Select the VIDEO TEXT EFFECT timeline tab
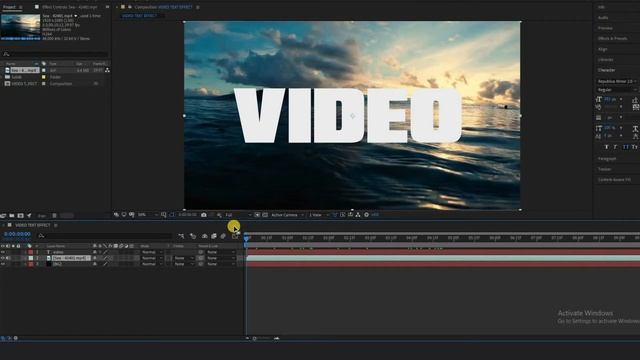The image size is (640, 360). [x=33, y=225]
